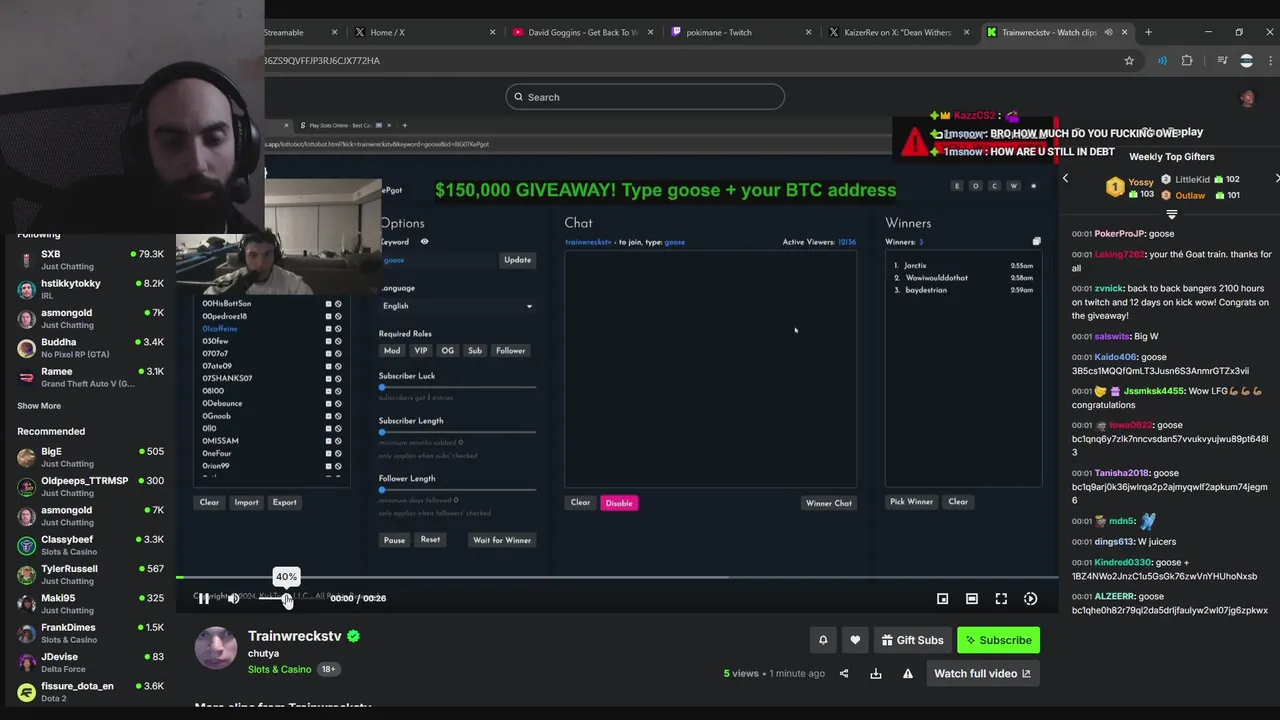Open the user avatar menu on Kick
Viewport: 1280px width, 720px height.
pyautogui.click(x=1247, y=97)
